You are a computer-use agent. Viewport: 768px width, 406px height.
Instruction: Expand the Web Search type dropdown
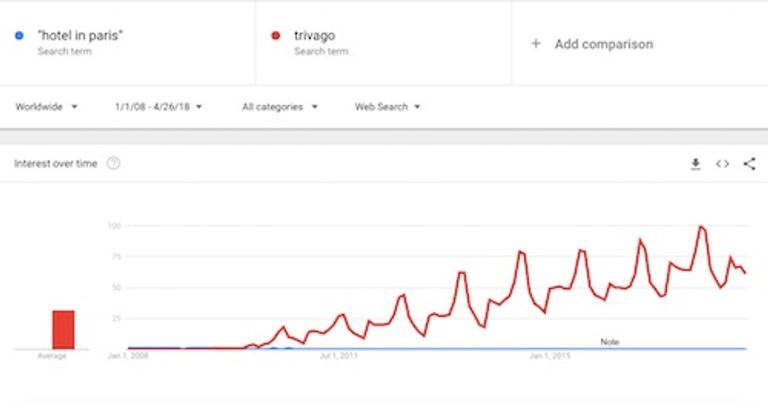pos(387,107)
